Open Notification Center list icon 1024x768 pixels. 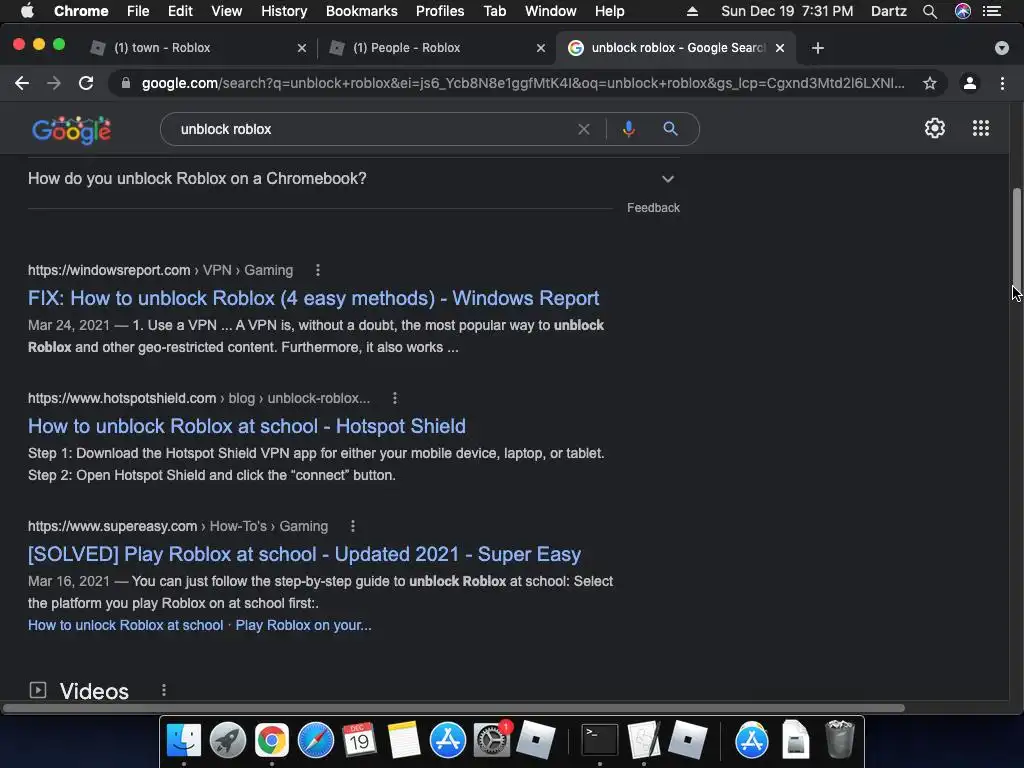click(x=992, y=11)
